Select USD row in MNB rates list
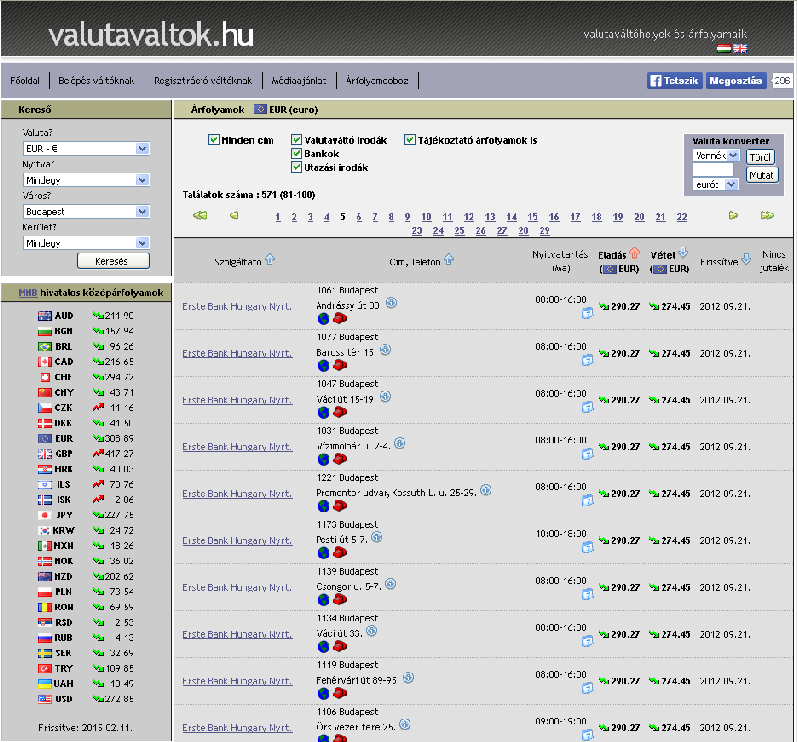 pos(85,699)
